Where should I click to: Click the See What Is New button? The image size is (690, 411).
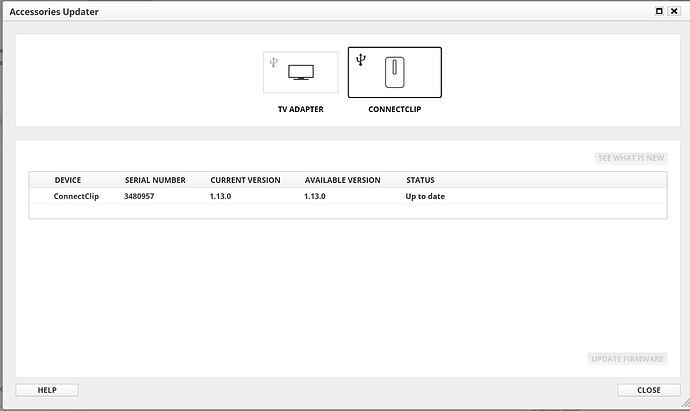[631, 158]
